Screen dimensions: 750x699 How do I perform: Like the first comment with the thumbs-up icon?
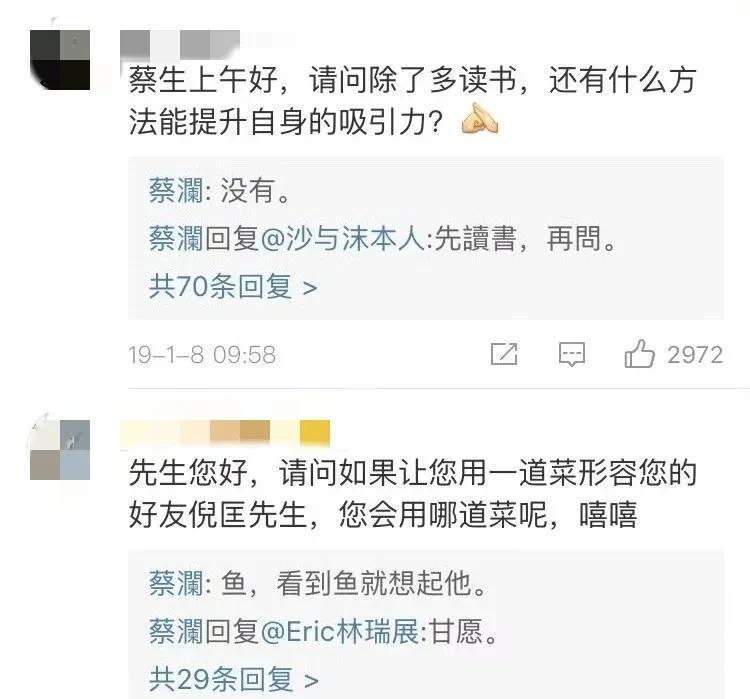click(639, 354)
